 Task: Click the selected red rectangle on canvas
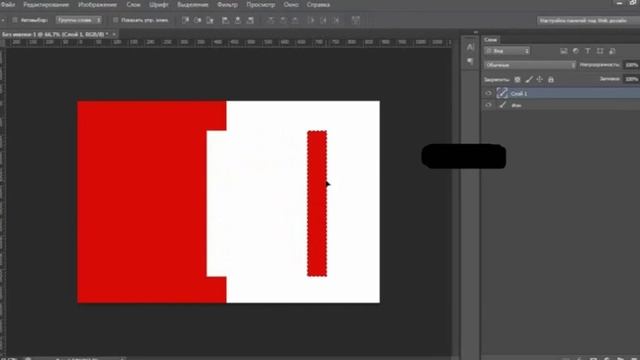pos(317,203)
